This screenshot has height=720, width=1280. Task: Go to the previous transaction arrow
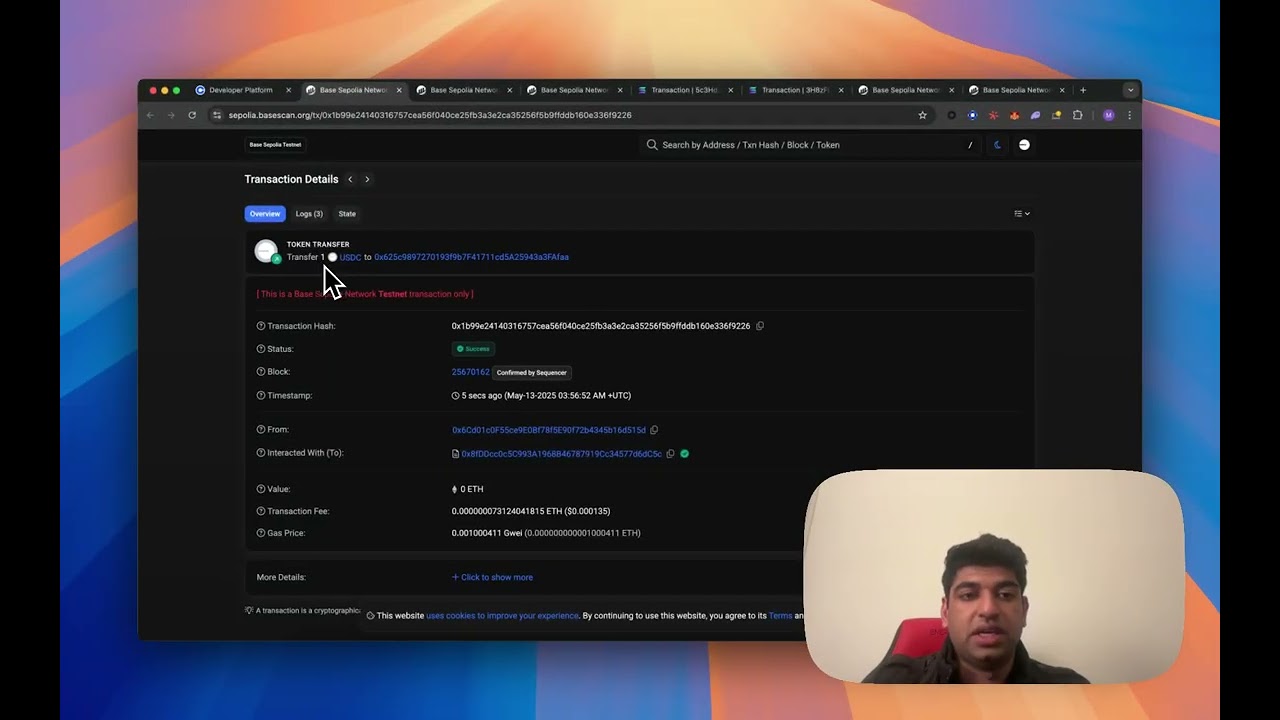(x=350, y=180)
